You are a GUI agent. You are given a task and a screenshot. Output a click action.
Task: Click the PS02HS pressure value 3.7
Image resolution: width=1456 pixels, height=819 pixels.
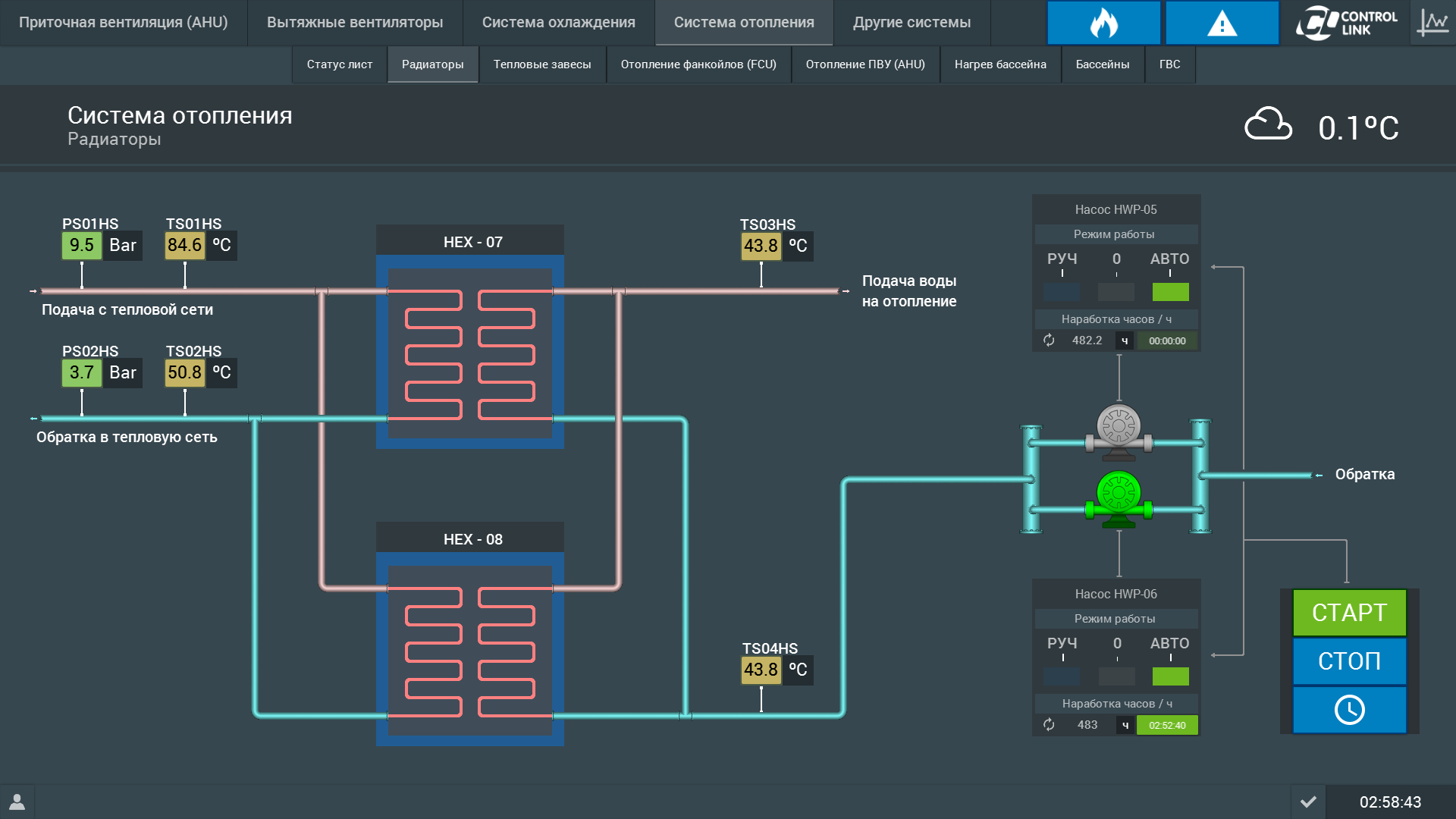point(82,373)
